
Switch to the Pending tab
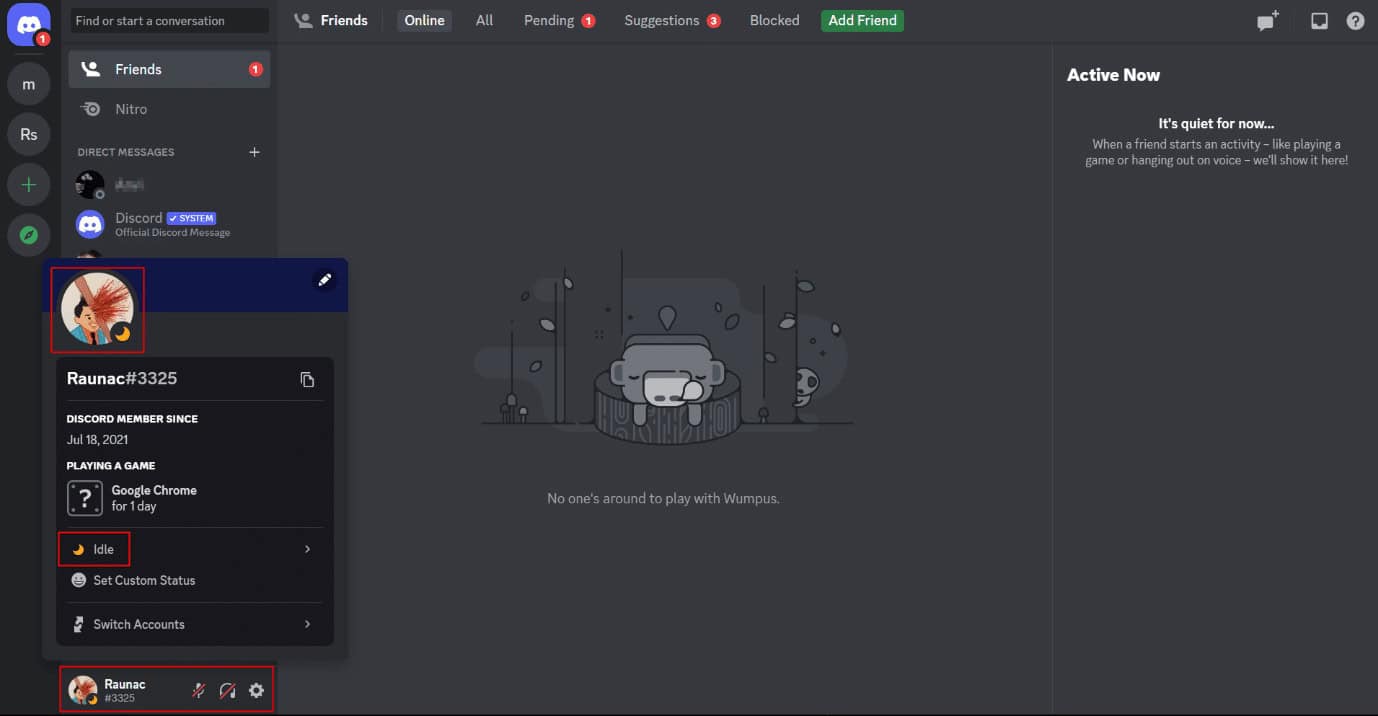click(x=549, y=20)
